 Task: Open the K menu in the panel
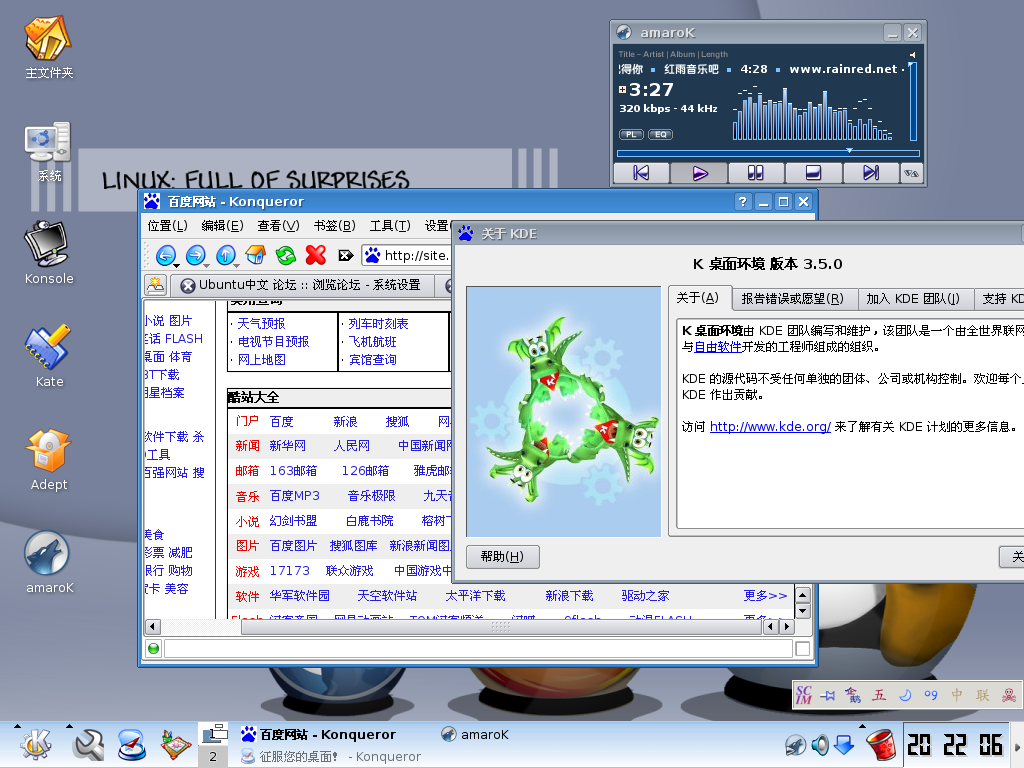[35, 745]
